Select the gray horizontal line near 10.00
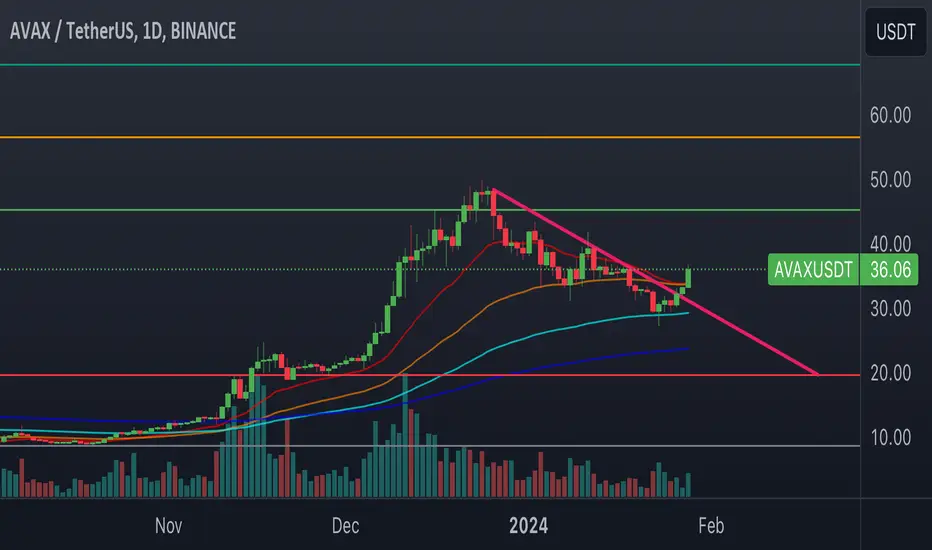 (x=430, y=445)
